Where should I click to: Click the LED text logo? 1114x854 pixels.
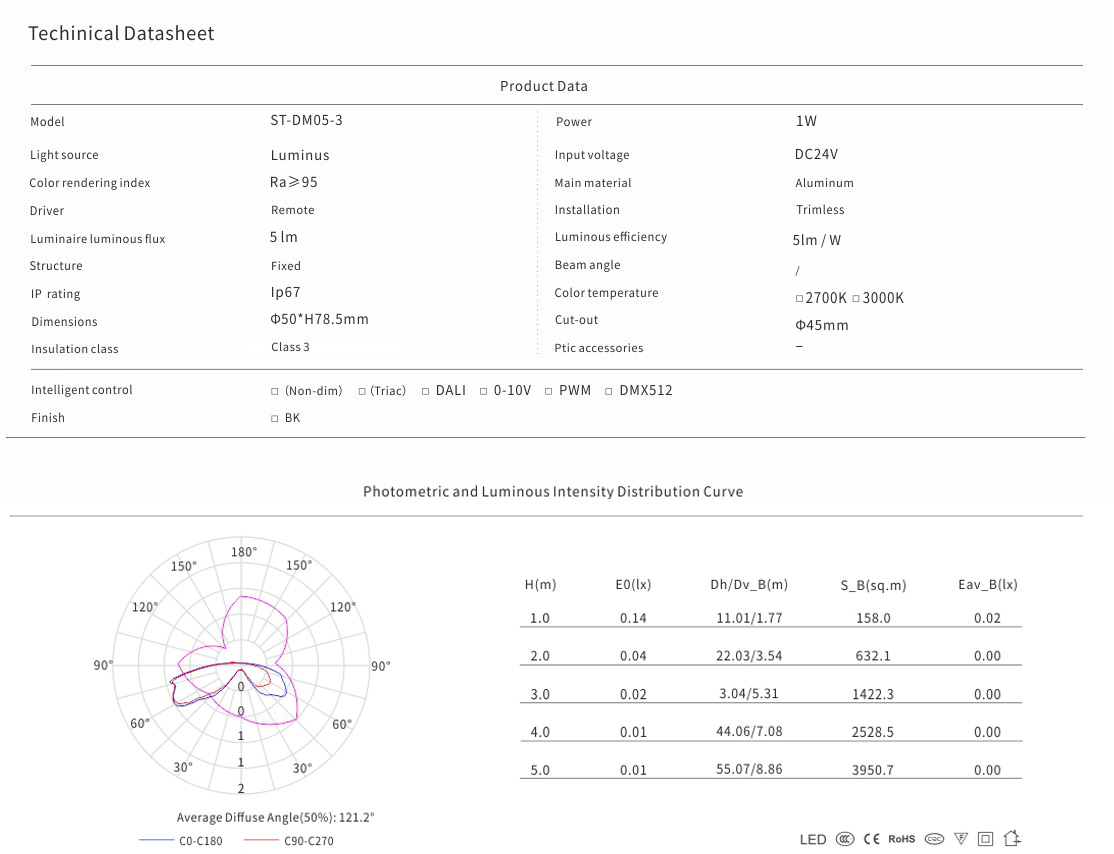pos(813,839)
